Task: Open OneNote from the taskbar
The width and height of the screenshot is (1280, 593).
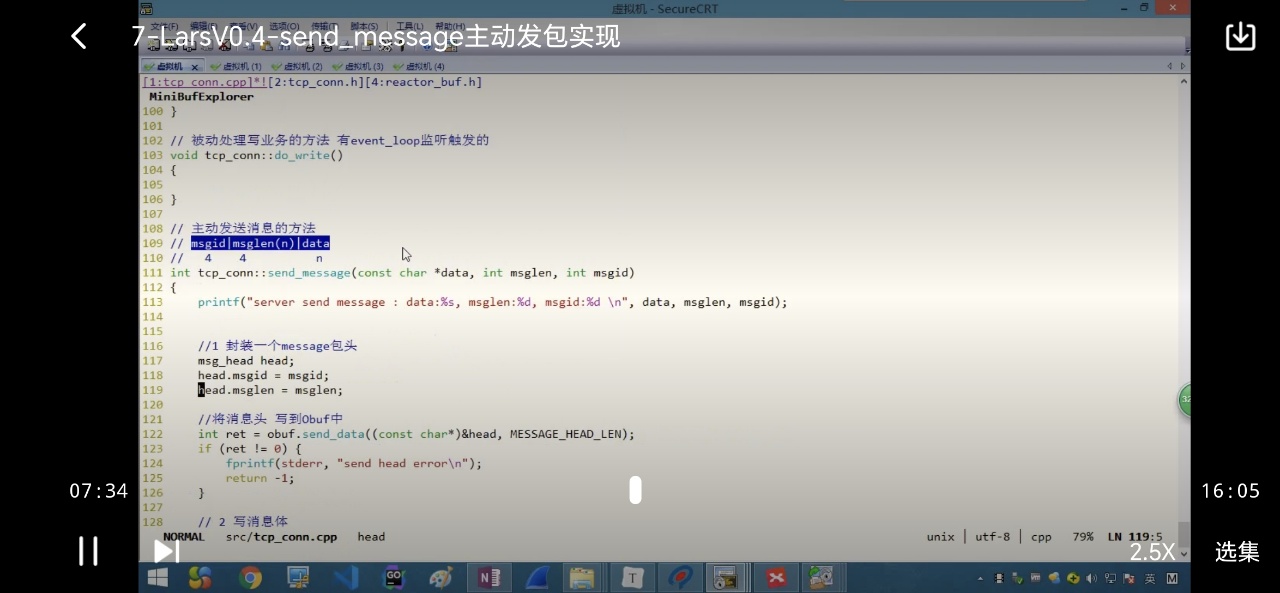Action: pyautogui.click(x=490, y=578)
